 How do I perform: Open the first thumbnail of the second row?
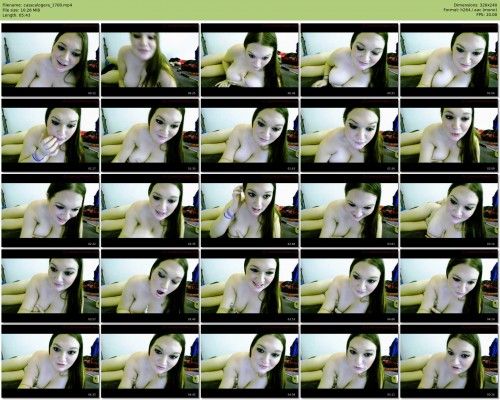coord(50,135)
